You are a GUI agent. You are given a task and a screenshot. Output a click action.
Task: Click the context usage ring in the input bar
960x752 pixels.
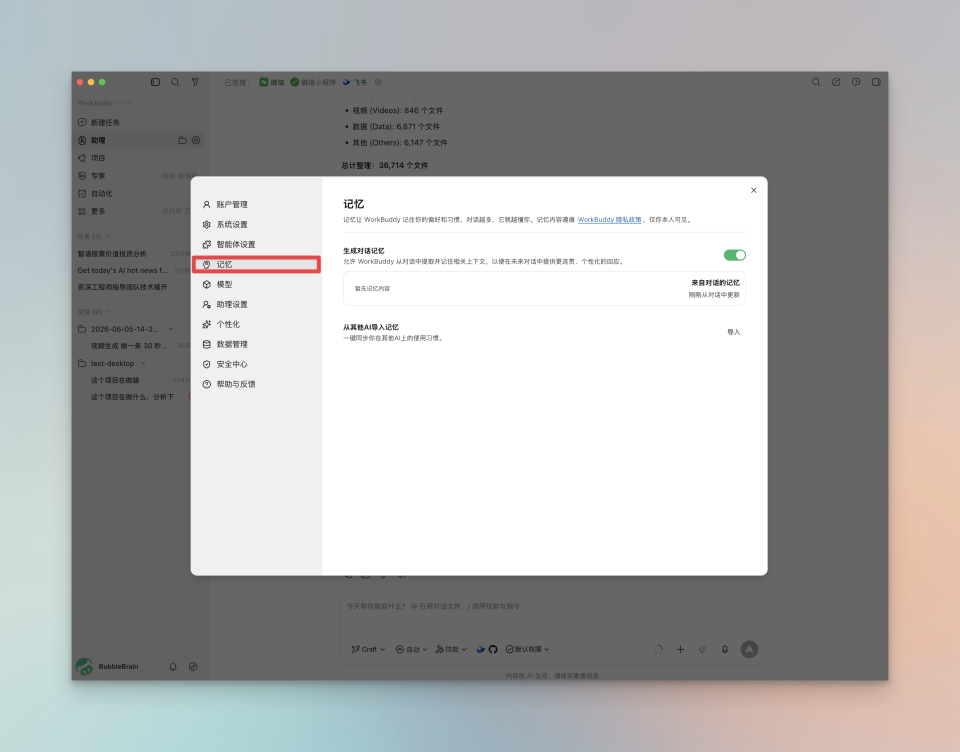pos(658,649)
